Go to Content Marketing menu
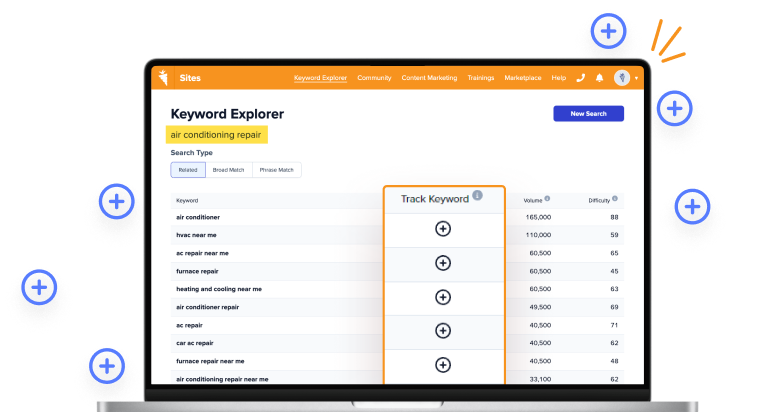The width and height of the screenshot is (768, 412). (429, 77)
